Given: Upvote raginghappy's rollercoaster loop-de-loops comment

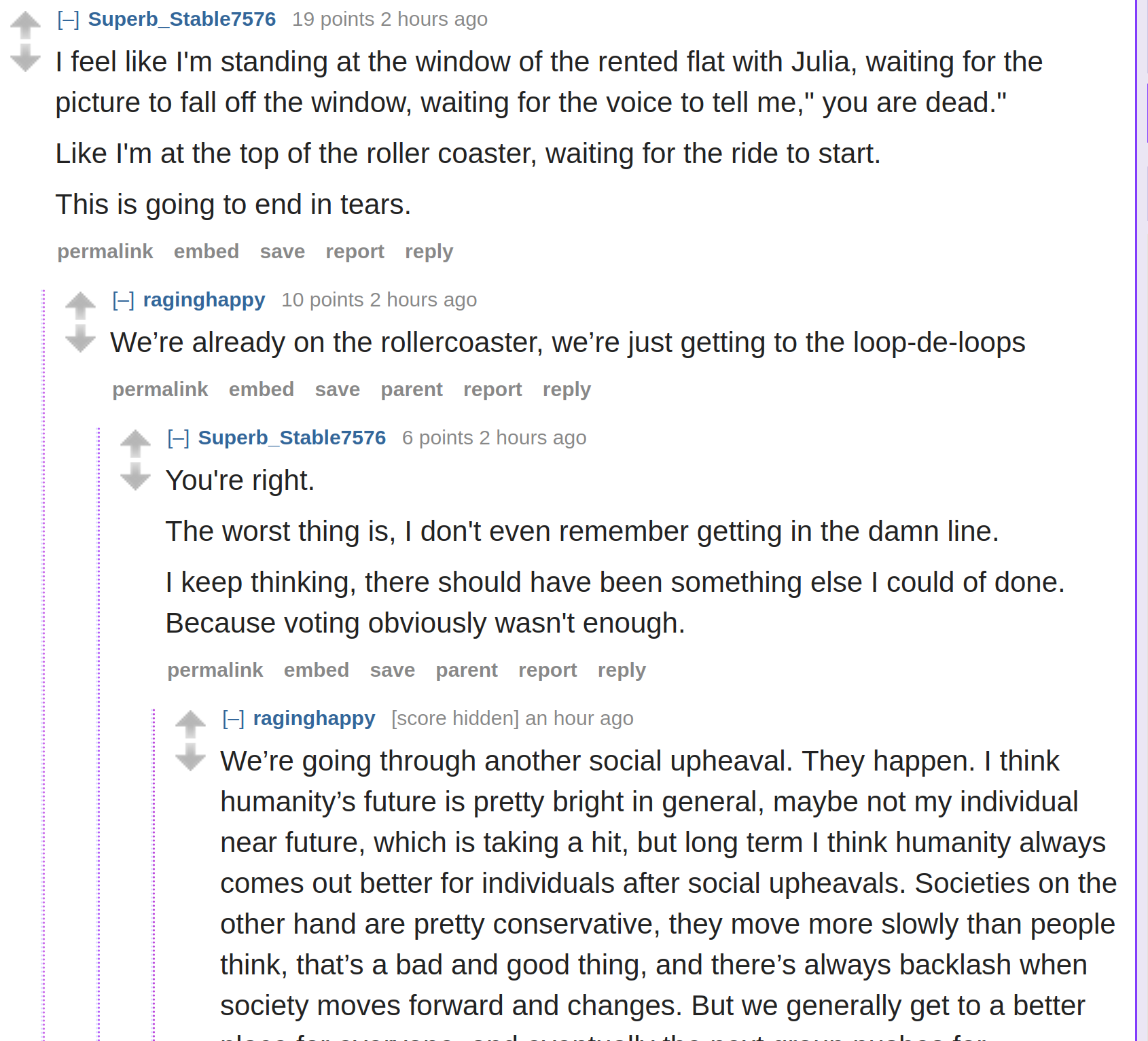Looking at the screenshot, I should 81,306.
